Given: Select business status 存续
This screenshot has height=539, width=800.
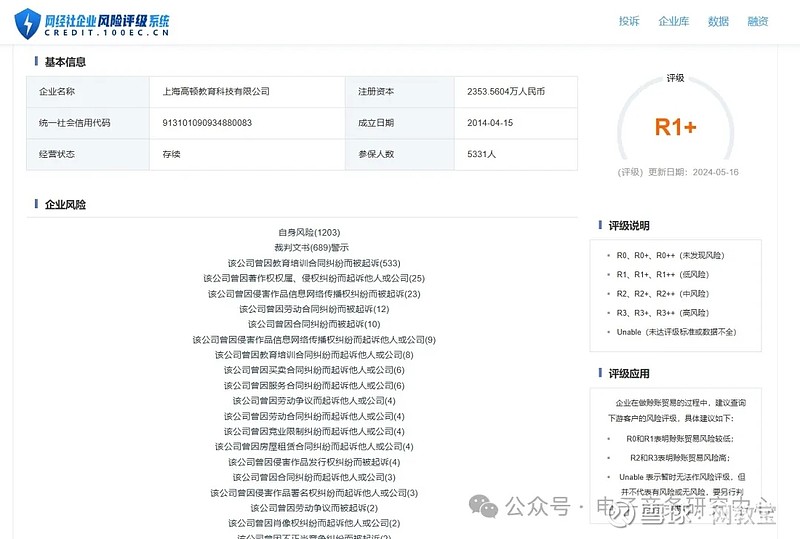Looking at the screenshot, I should pos(171,154).
